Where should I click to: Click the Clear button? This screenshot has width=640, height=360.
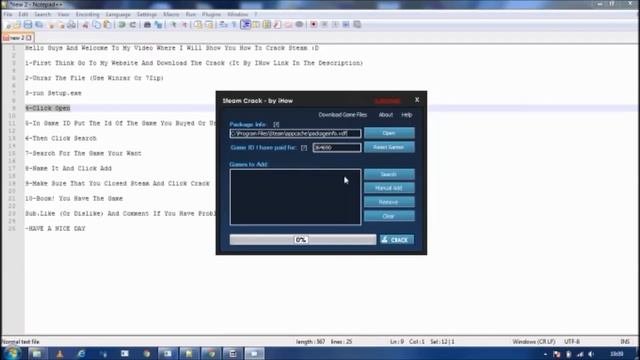coord(389,216)
